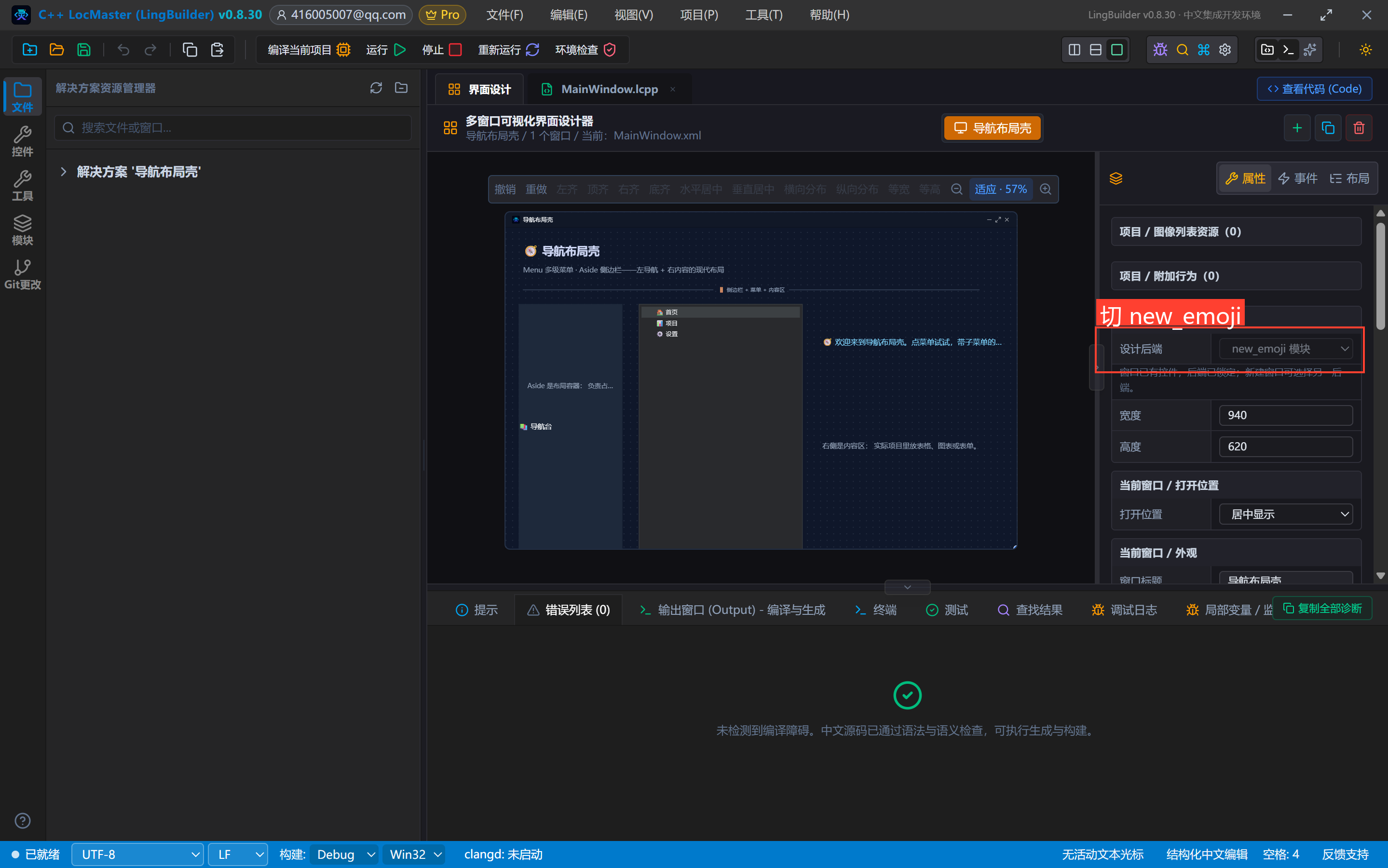
Task: Open Debug build configuration dropdown
Action: click(344, 854)
